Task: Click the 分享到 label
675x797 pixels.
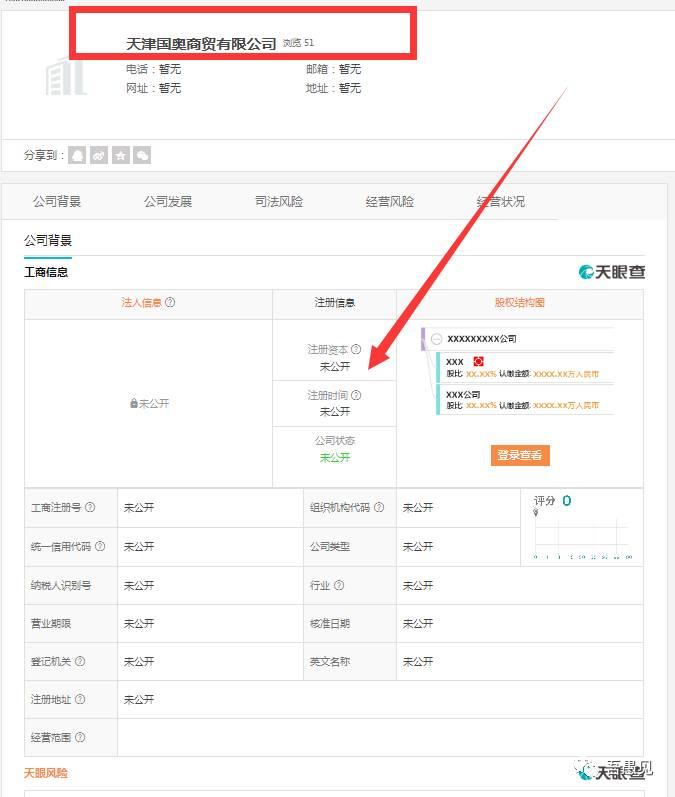Action: 44,155
